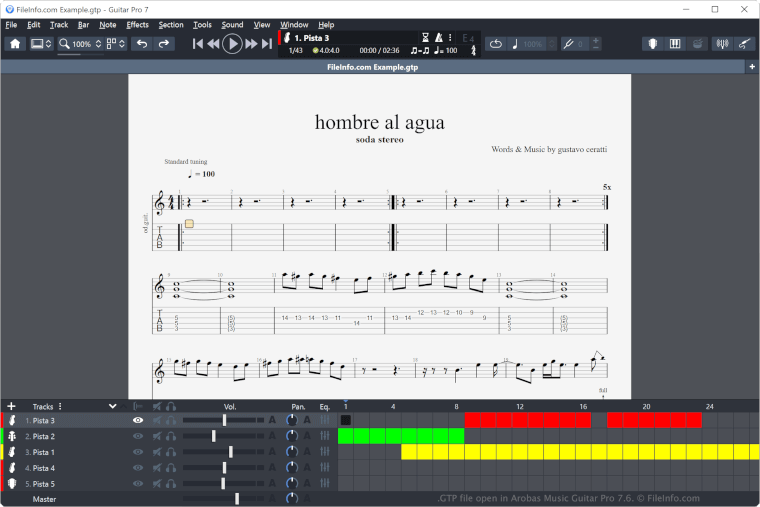Collapse the Tracks panel chevron
Viewport: 760px width, 507px height.
click(x=113, y=406)
